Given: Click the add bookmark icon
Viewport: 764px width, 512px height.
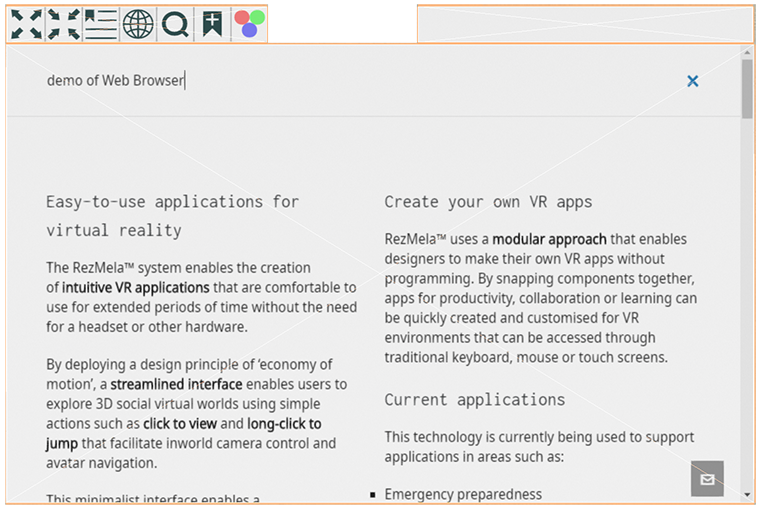Looking at the screenshot, I should 212,24.
